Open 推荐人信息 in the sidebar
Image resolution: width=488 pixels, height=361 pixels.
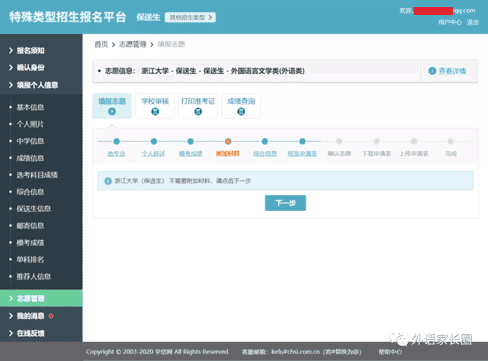click(34, 276)
